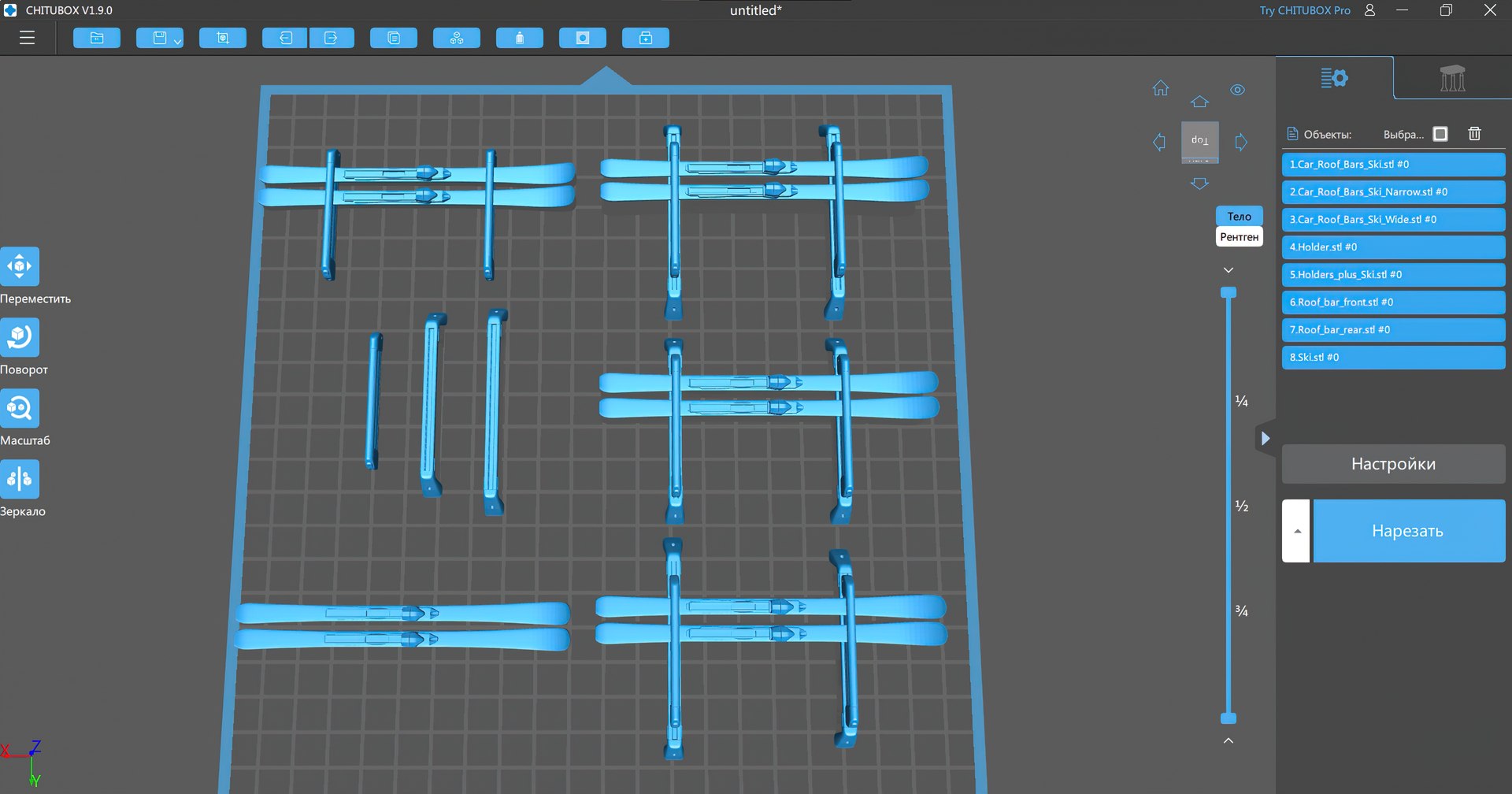Toggle perspective view eye icon
This screenshot has width=1512, height=794.
[1238, 90]
